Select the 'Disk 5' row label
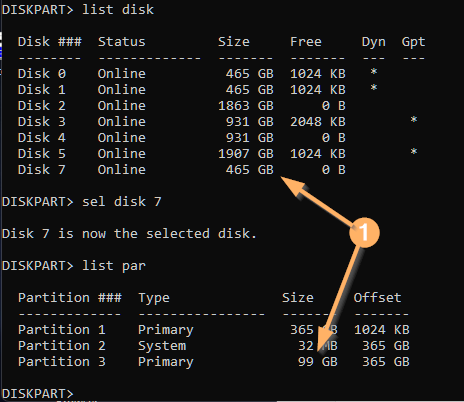Image resolution: width=464 pixels, height=402 pixels. [42, 154]
